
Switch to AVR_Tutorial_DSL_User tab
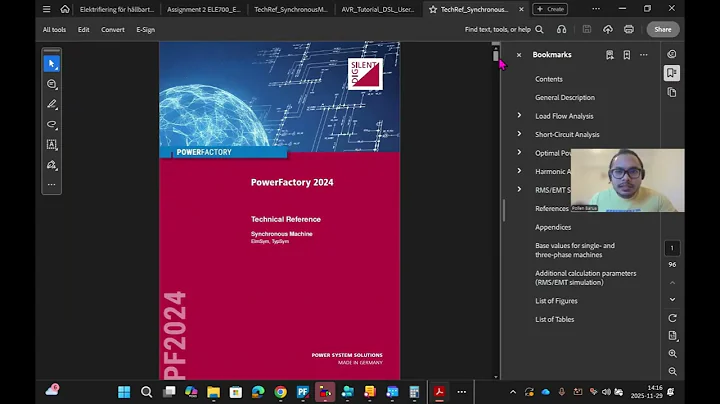[377, 9]
